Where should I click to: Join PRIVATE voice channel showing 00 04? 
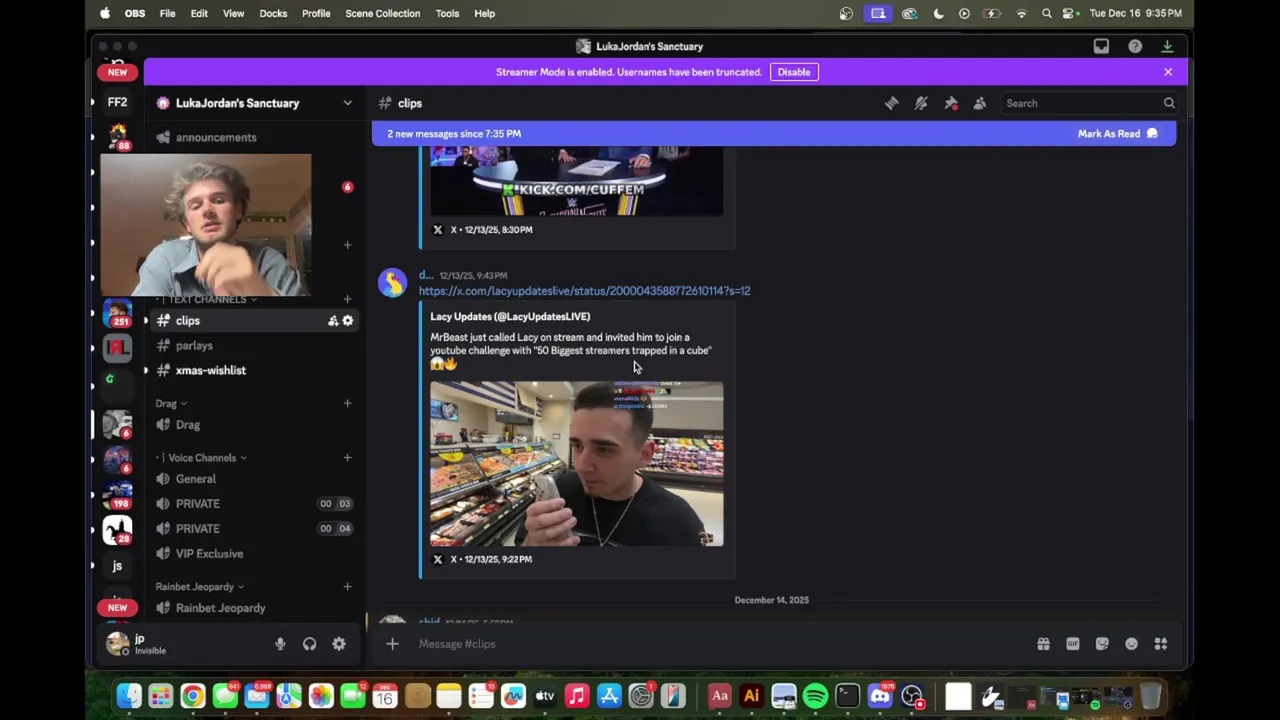[254, 529]
